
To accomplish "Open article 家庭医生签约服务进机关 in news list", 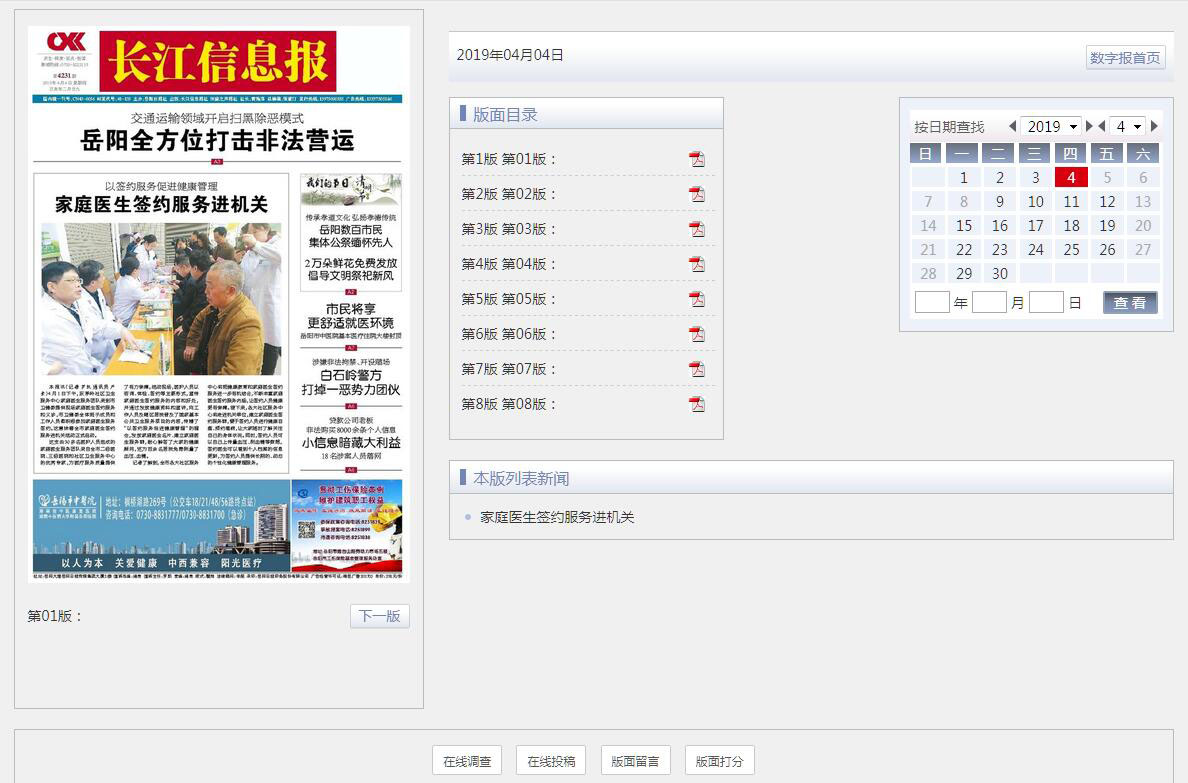I will click(557, 517).
